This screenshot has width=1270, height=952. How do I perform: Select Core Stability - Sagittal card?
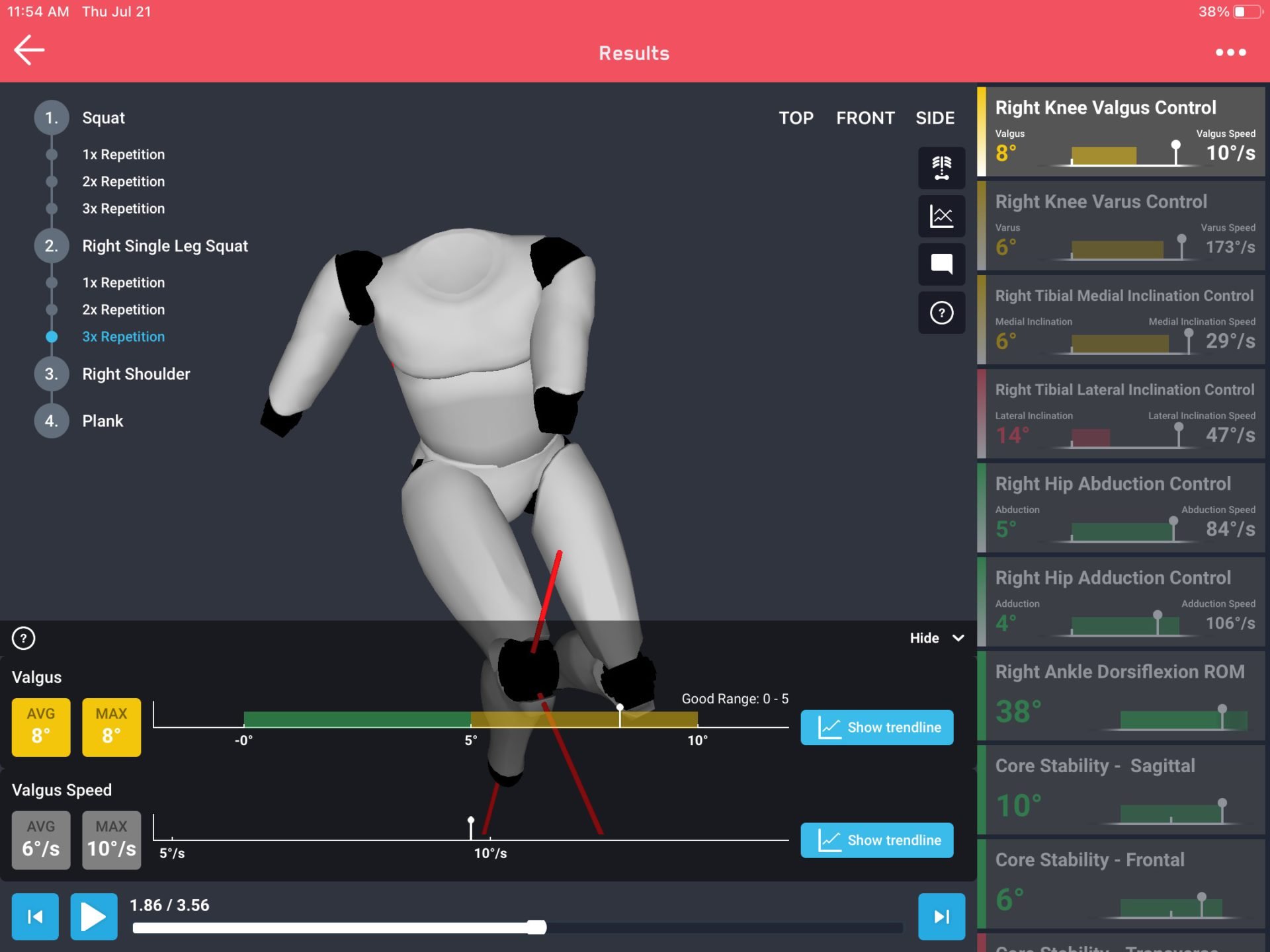[1121, 789]
